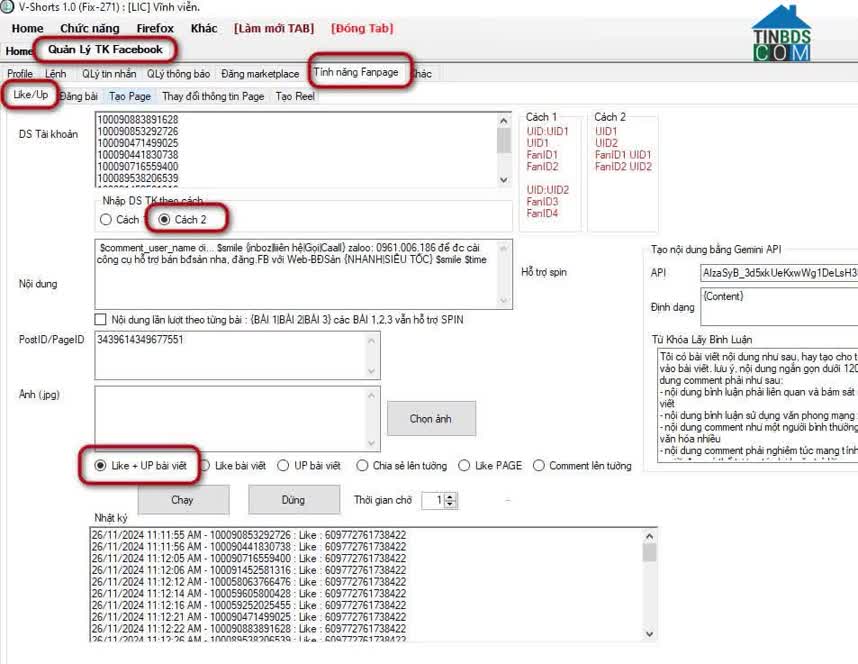
Task: Select the Tạo Page sub-tab
Action: point(130,96)
